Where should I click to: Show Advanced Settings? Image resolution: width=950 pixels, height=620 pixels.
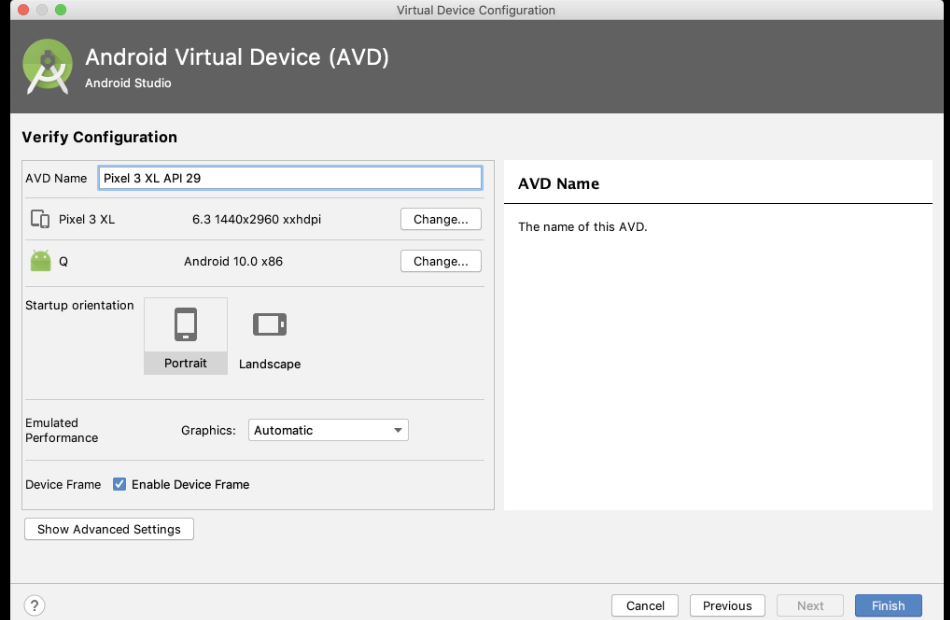click(x=109, y=529)
